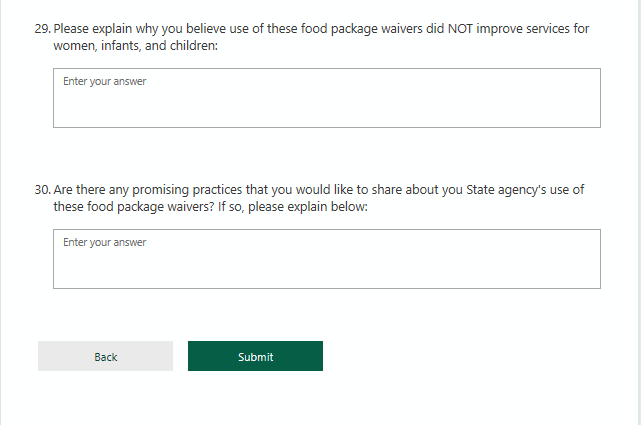Click the question 29 number label
The height and width of the screenshot is (425, 641).
click(x=42, y=29)
